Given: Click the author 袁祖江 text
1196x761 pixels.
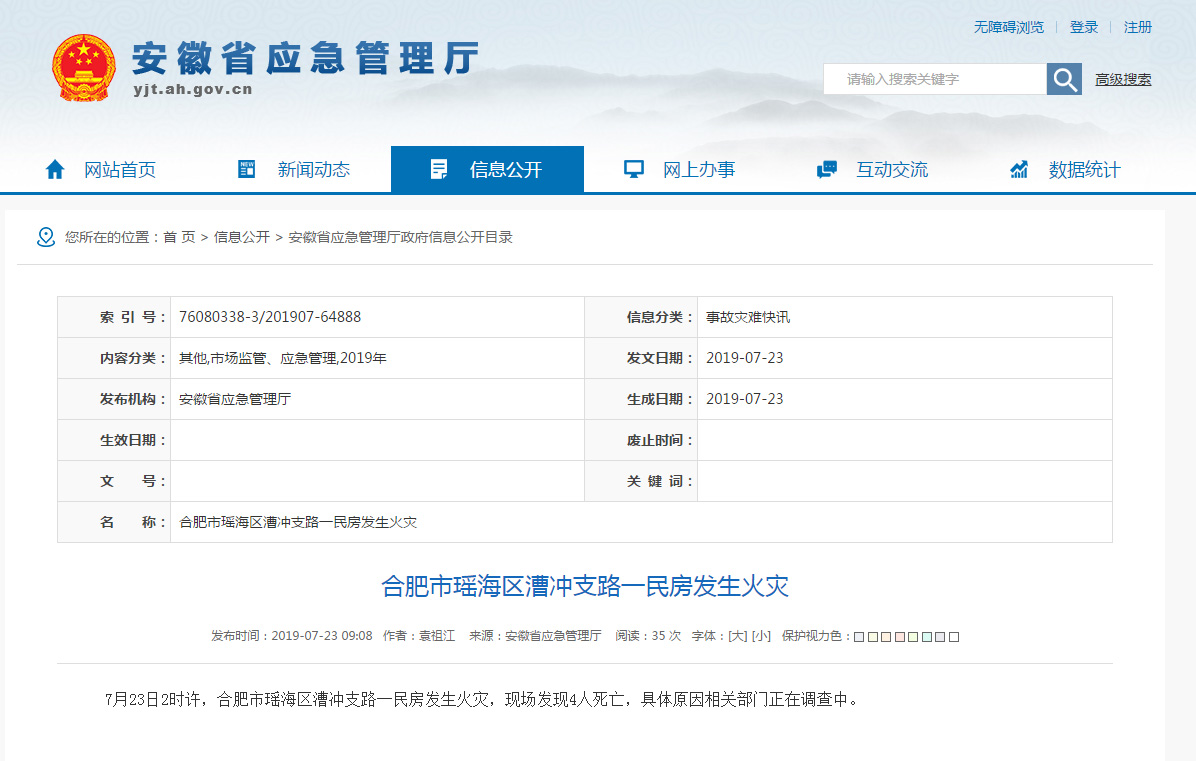Looking at the screenshot, I should click(437, 636).
